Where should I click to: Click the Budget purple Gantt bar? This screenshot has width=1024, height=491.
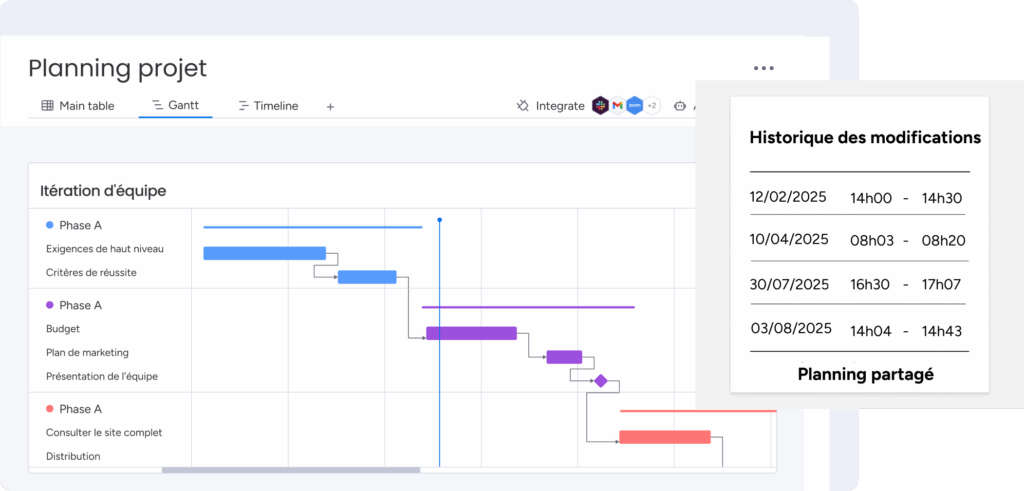(x=472, y=333)
